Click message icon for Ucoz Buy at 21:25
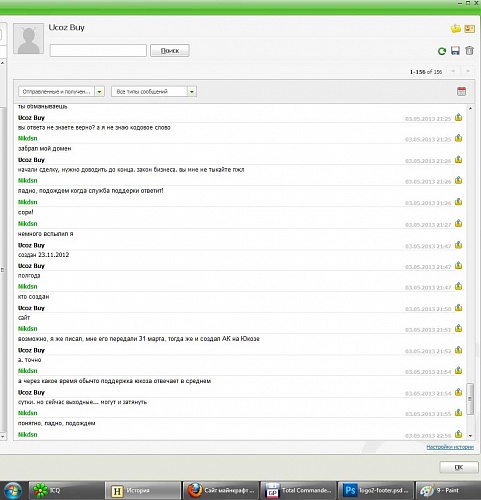The width and height of the screenshot is (481, 500). click(459, 117)
